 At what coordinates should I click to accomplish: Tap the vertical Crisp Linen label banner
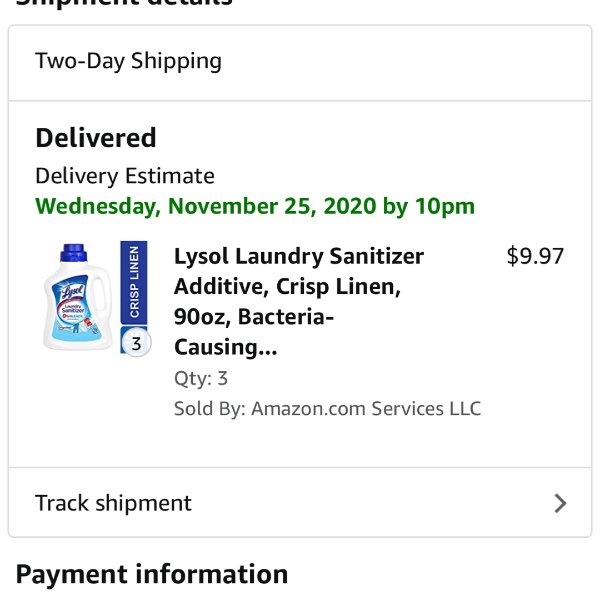(134, 282)
